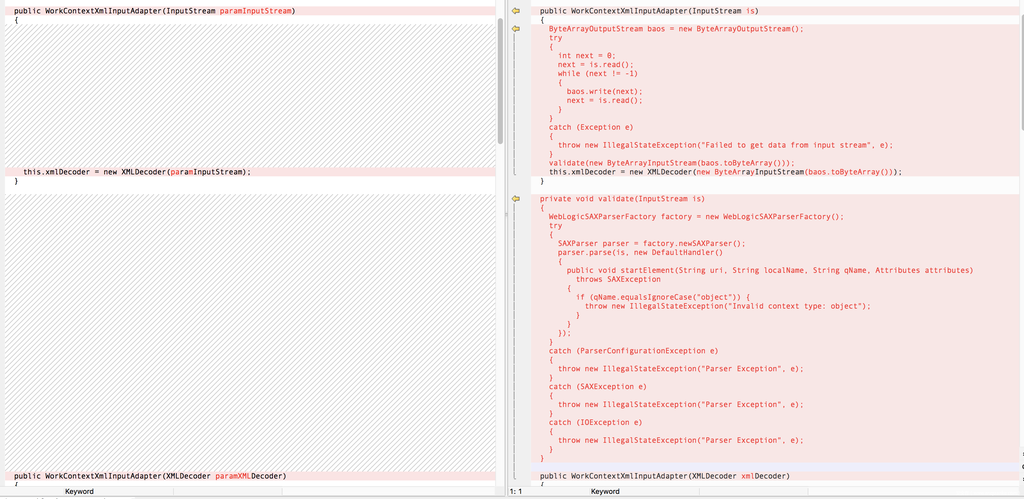Click copy-left arrow beside private void validate
The width and height of the screenshot is (1024, 499).
(x=516, y=199)
